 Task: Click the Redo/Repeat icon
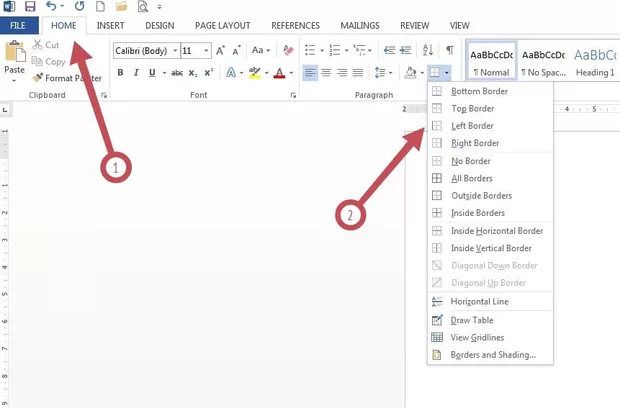point(79,6)
